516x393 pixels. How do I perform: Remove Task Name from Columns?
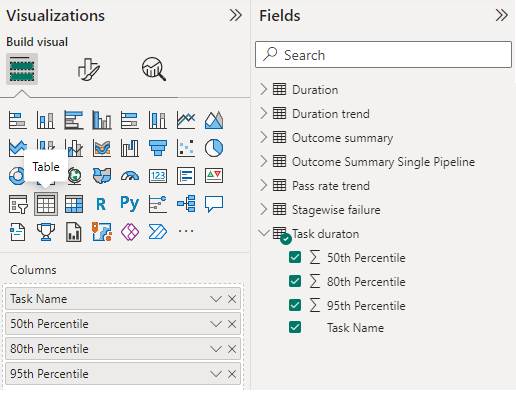click(232, 299)
